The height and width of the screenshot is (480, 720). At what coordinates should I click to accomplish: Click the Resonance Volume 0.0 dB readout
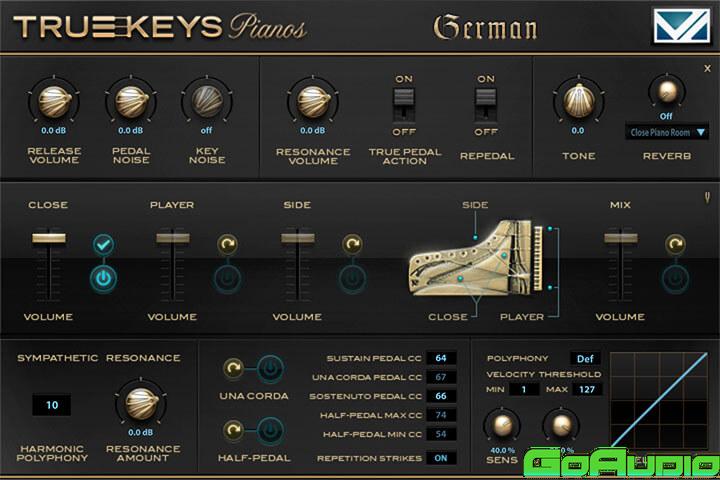coord(313,130)
